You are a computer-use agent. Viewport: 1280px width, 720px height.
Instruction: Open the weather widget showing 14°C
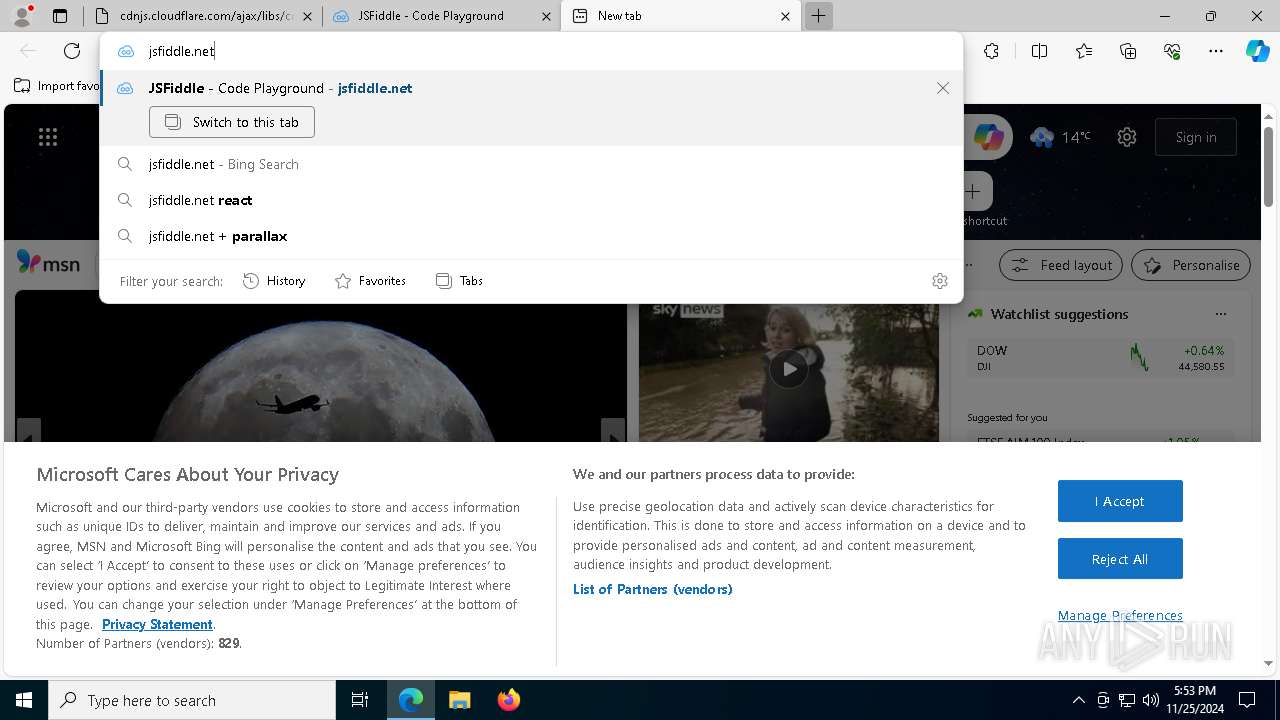1060,137
